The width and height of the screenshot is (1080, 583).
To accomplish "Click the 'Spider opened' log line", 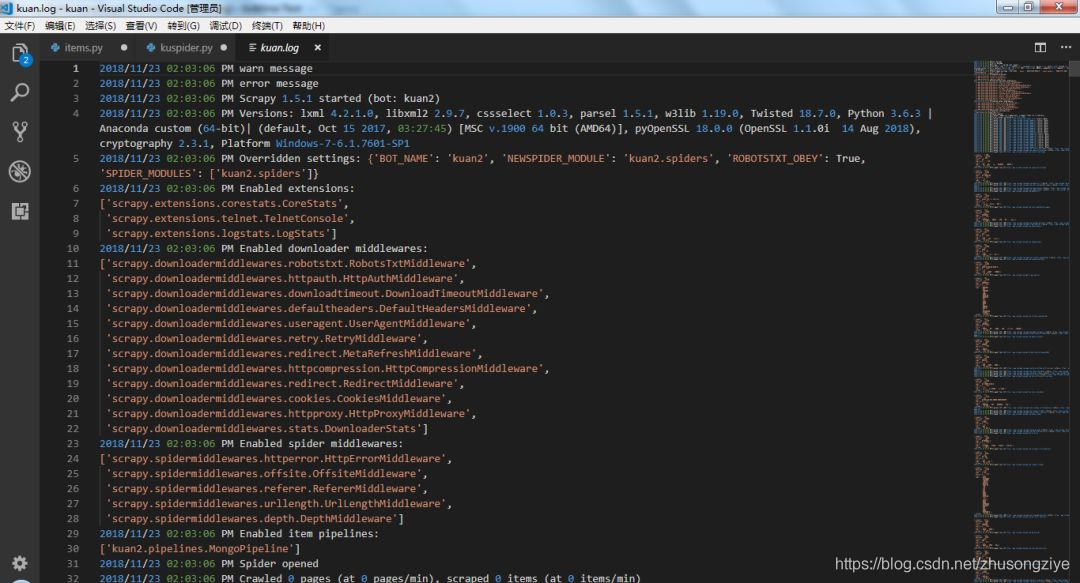I will (x=209, y=563).
